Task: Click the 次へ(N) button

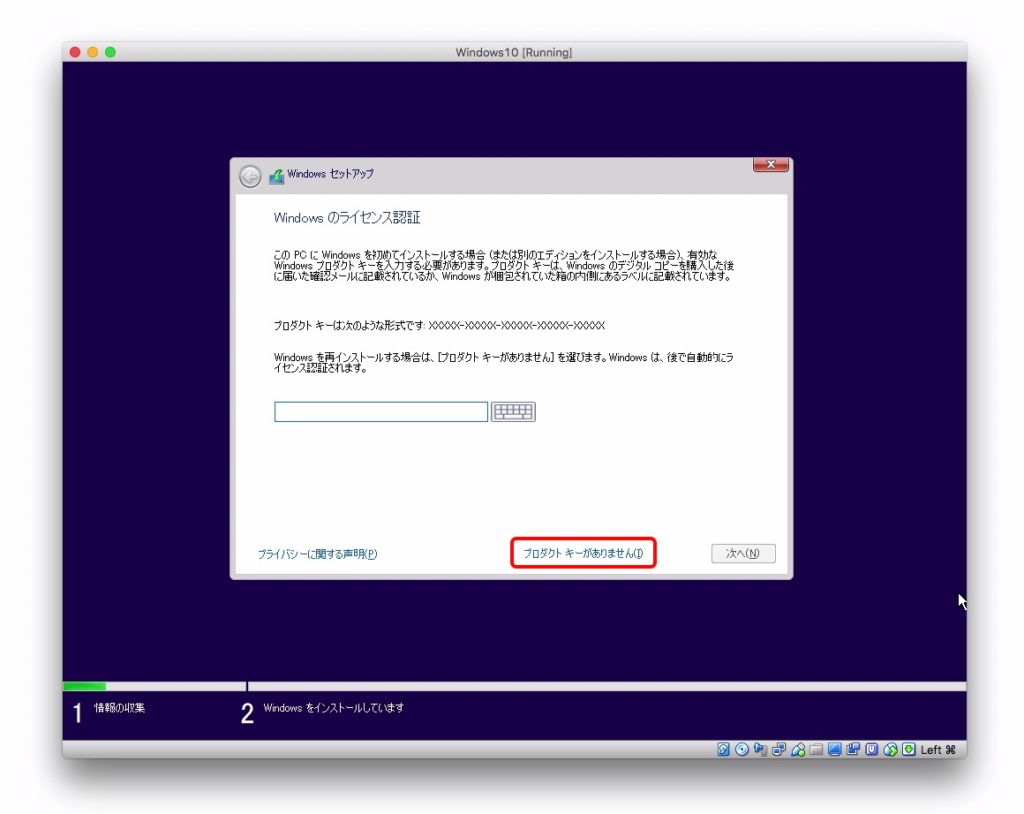Action: coord(743,553)
